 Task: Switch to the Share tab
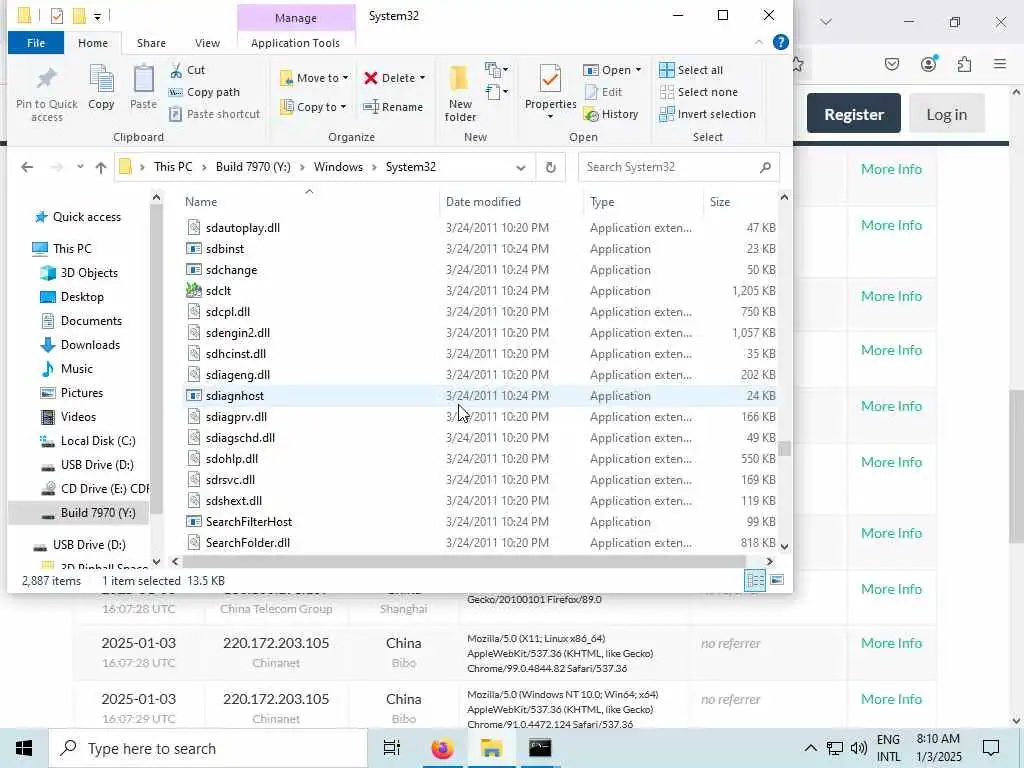pos(151,43)
